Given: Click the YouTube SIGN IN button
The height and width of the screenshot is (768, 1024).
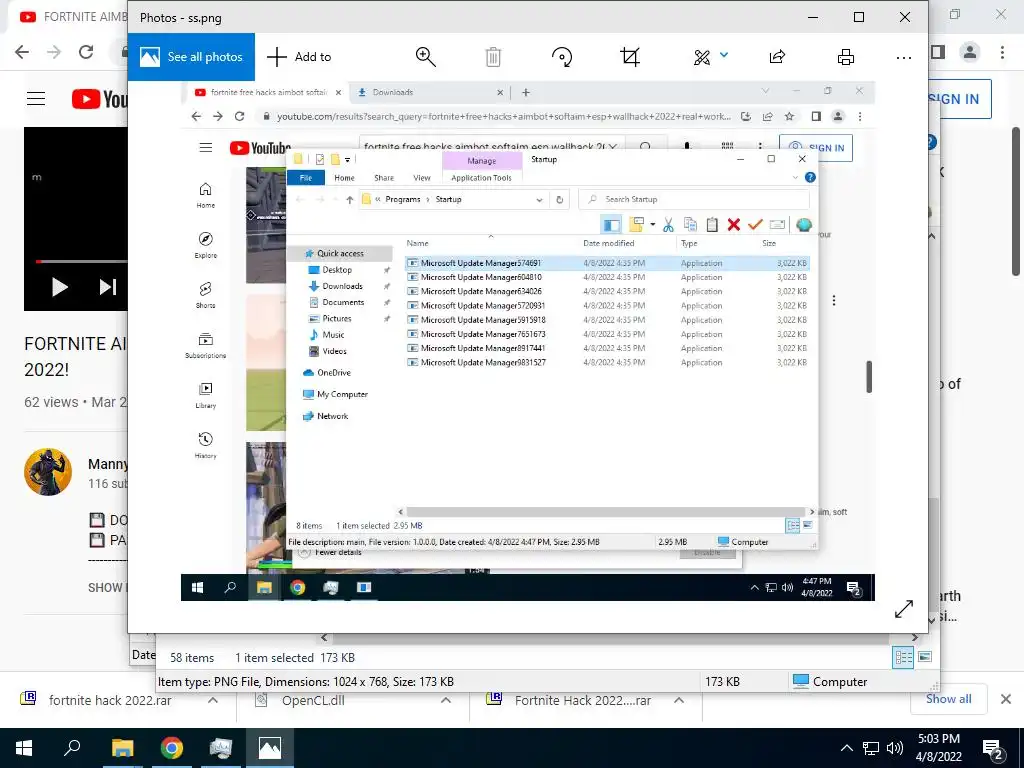Looking at the screenshot, I should (959, 99).
